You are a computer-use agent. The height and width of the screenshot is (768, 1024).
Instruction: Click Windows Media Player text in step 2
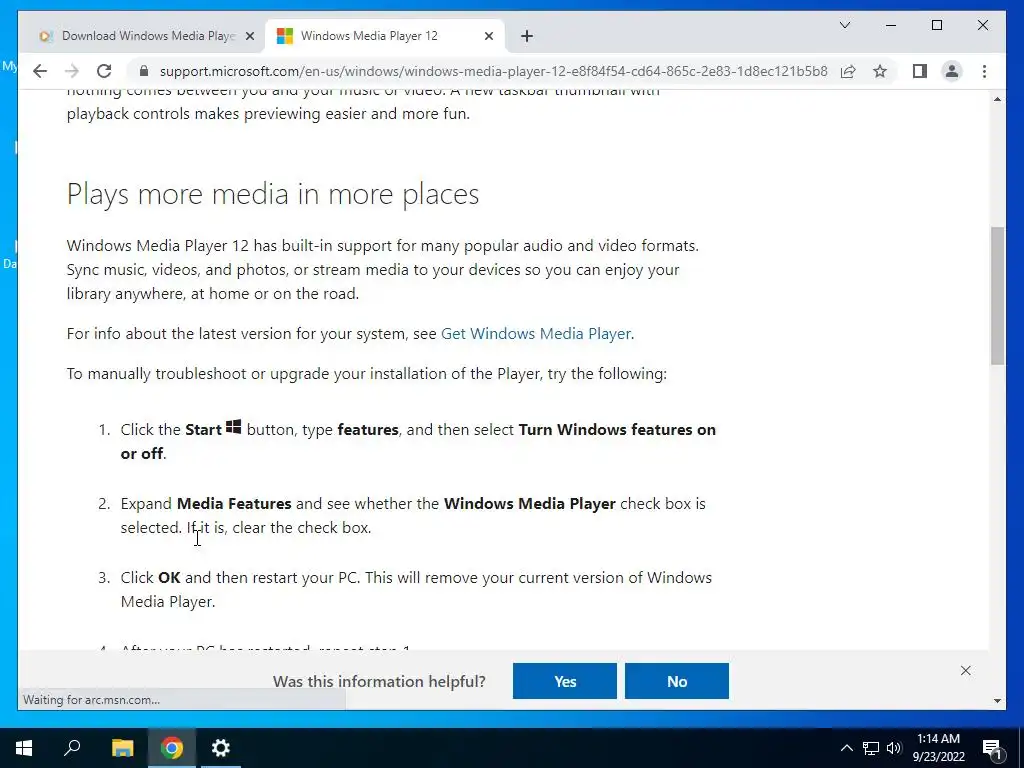coord(530,504)
